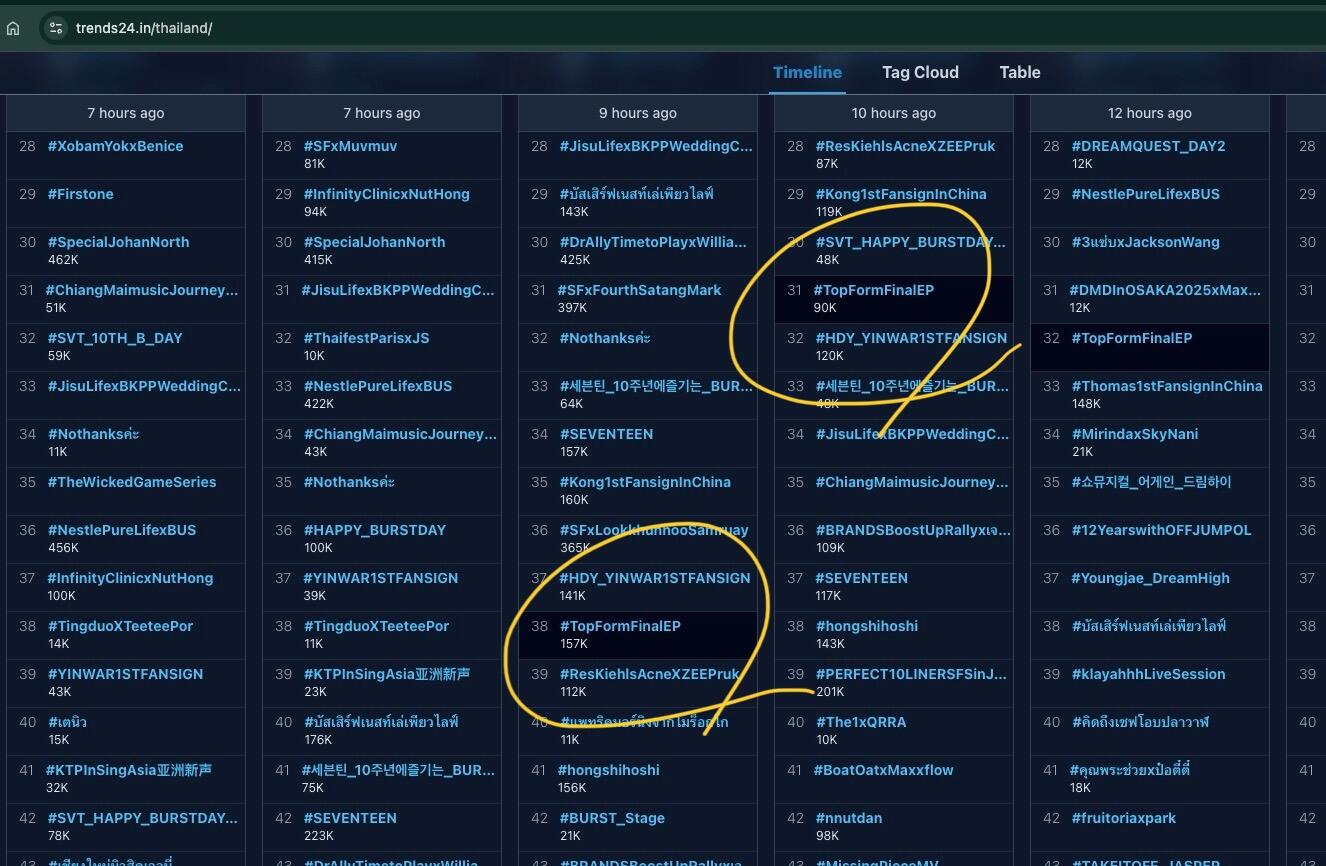Click the #nnutdan trend link
Viewport: 1326px width, 866px height.
848,818
